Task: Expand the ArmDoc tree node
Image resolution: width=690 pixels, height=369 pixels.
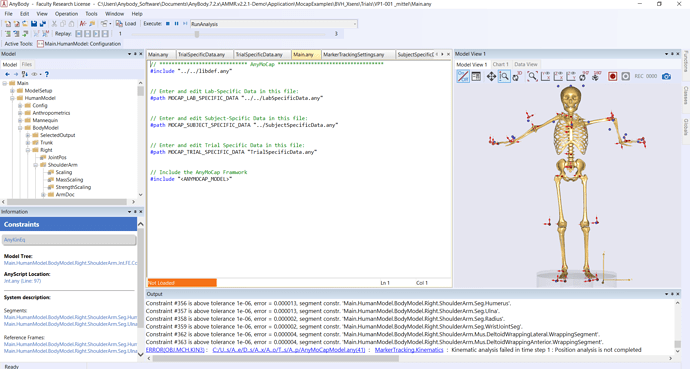Action: click(x=43, y=194)
